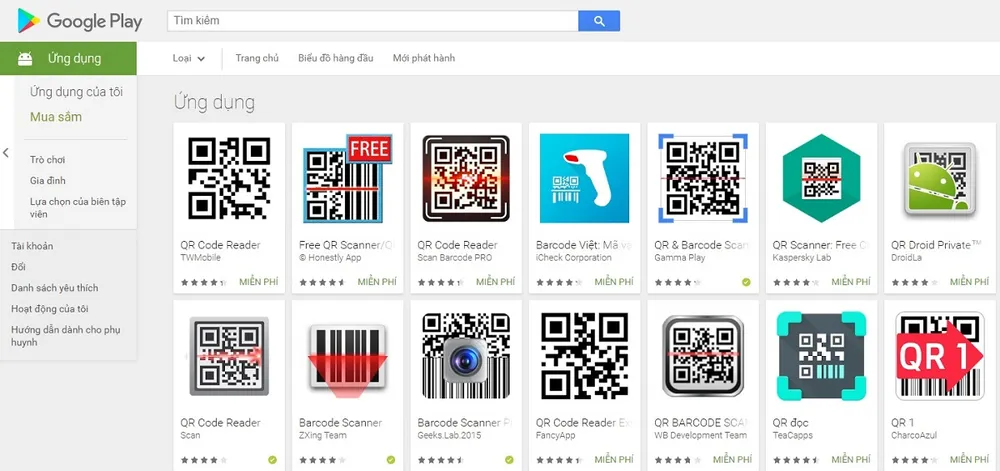Open the QR Droid Private app icon

coord(940,178)
